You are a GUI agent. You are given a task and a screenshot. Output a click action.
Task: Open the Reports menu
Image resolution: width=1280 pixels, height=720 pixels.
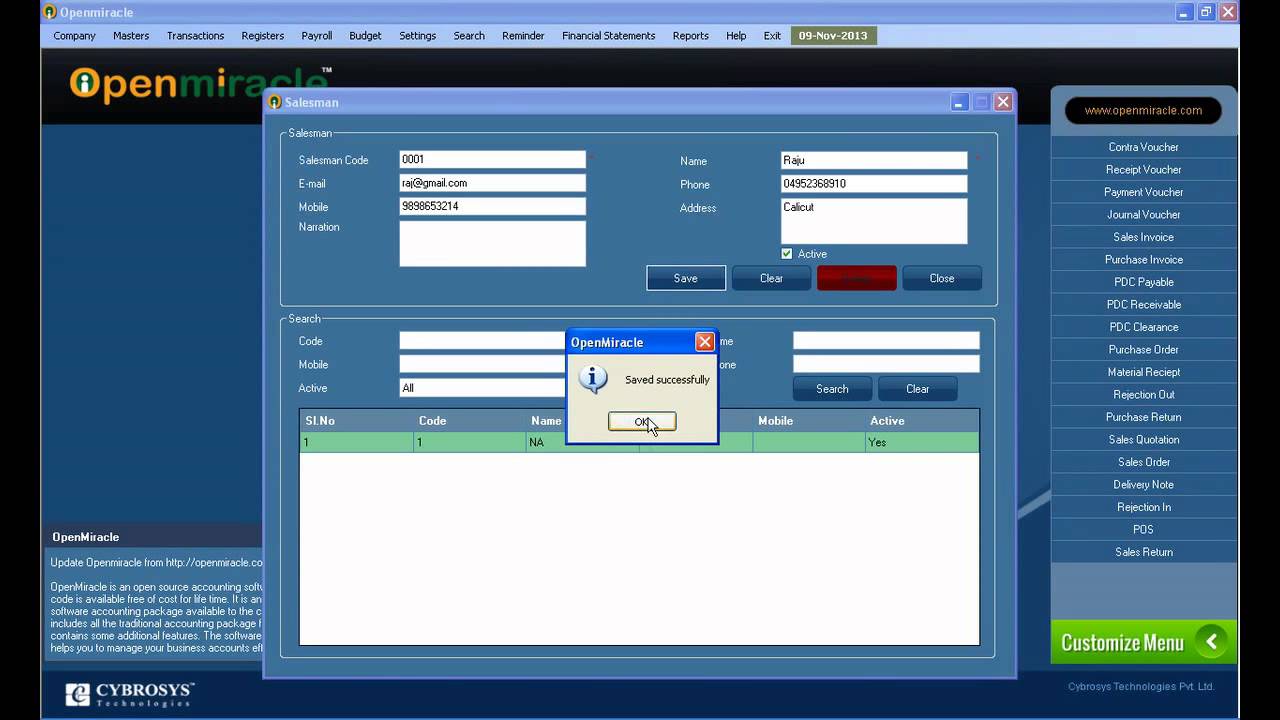coord(691,36)
